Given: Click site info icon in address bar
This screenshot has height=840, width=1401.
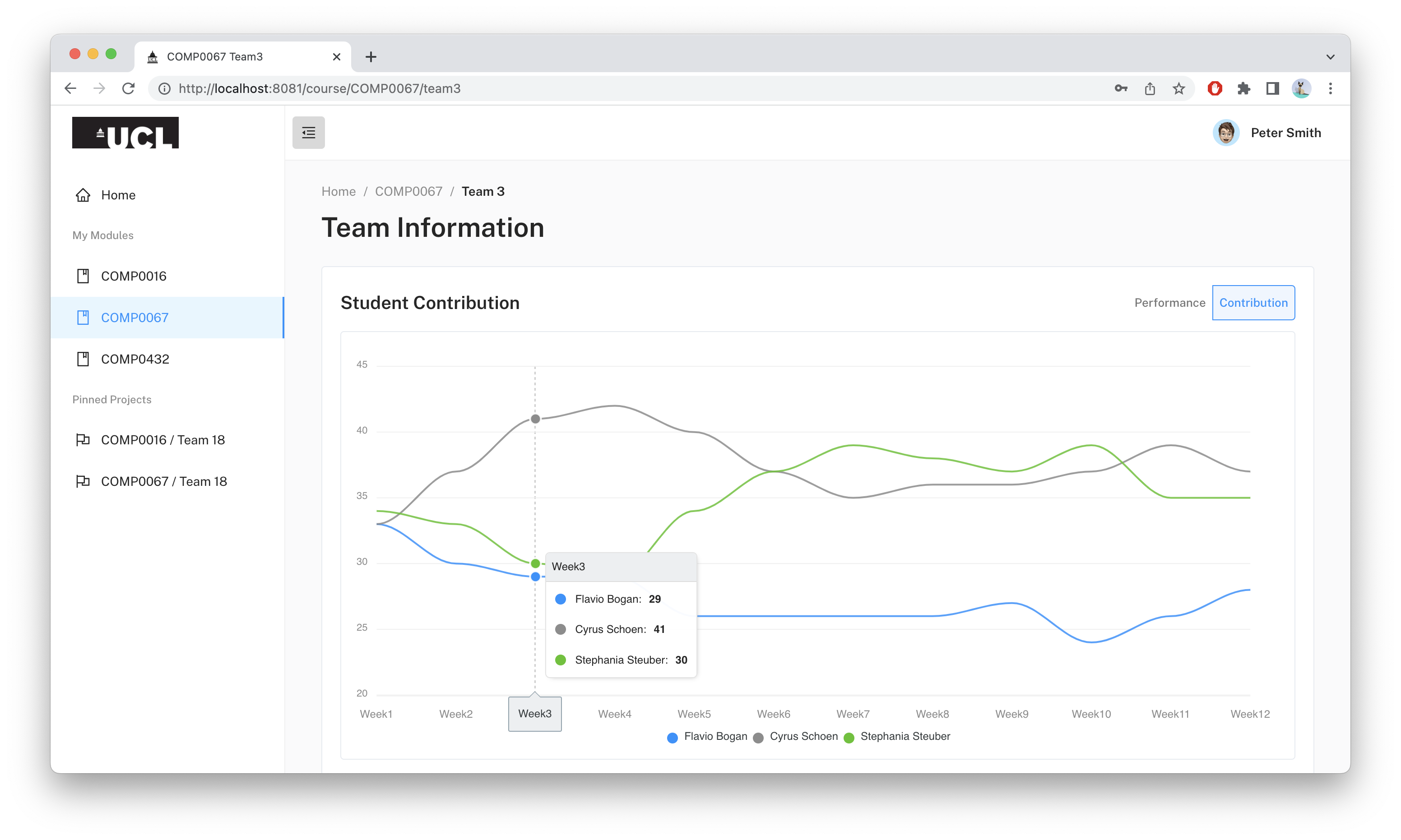Looking at the screenshot, I should pyautogui.click(x=164, y=88).
